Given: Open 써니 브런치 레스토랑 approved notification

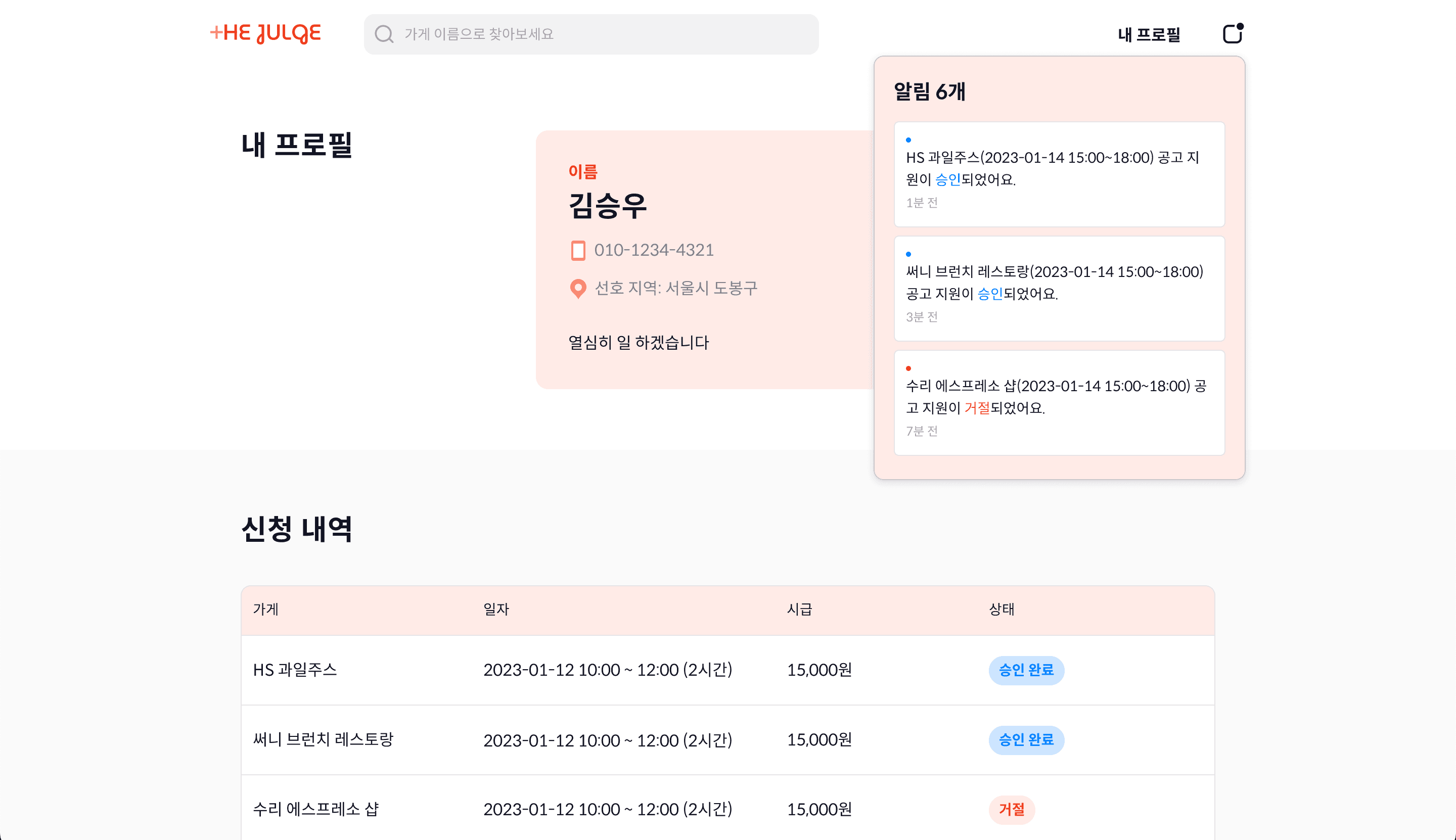Looking at the screenshot, I should tap(1059, 288).
